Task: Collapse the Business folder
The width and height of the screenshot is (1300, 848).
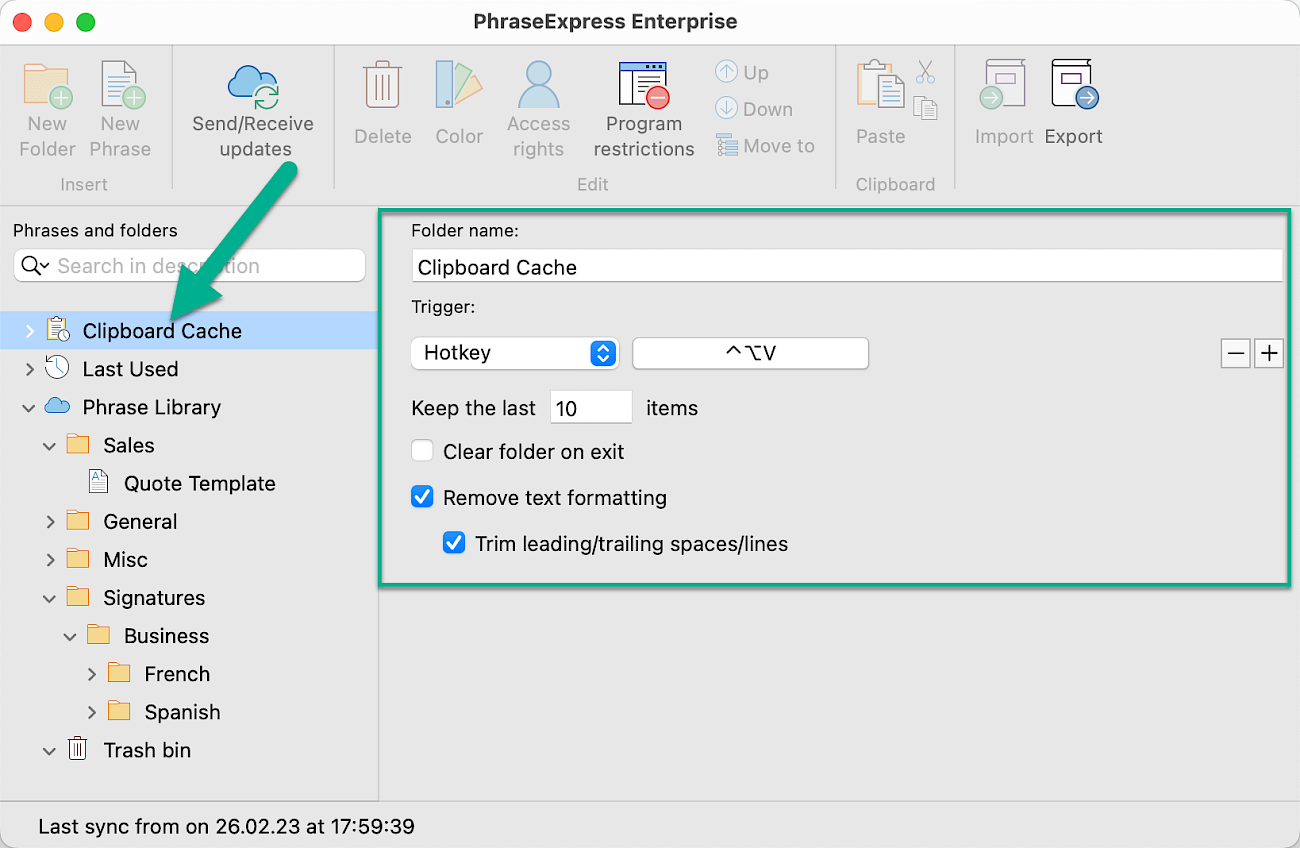Action: pos(70,636)
